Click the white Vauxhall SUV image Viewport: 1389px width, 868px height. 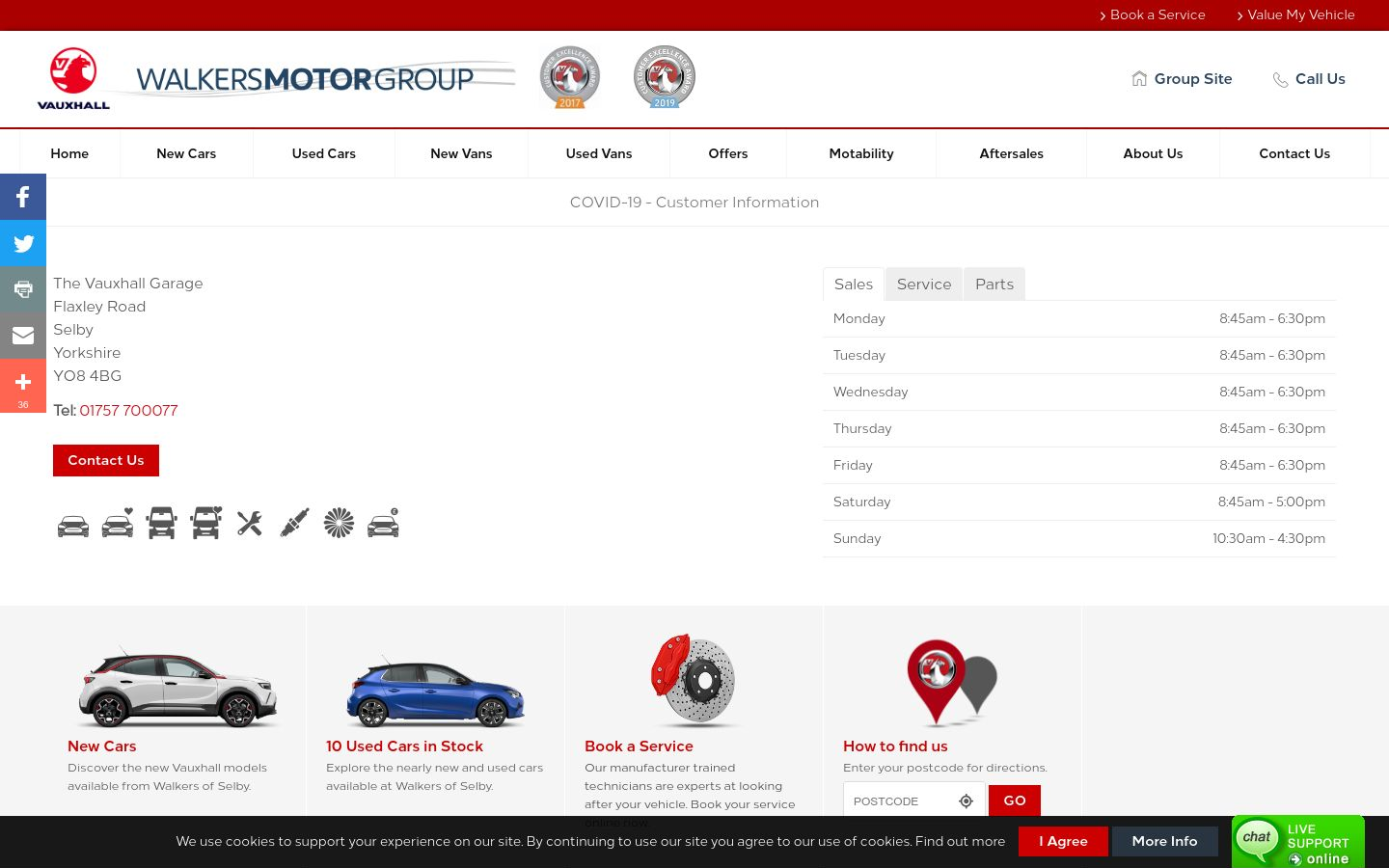pyautogui.click(x=178, y=686)
